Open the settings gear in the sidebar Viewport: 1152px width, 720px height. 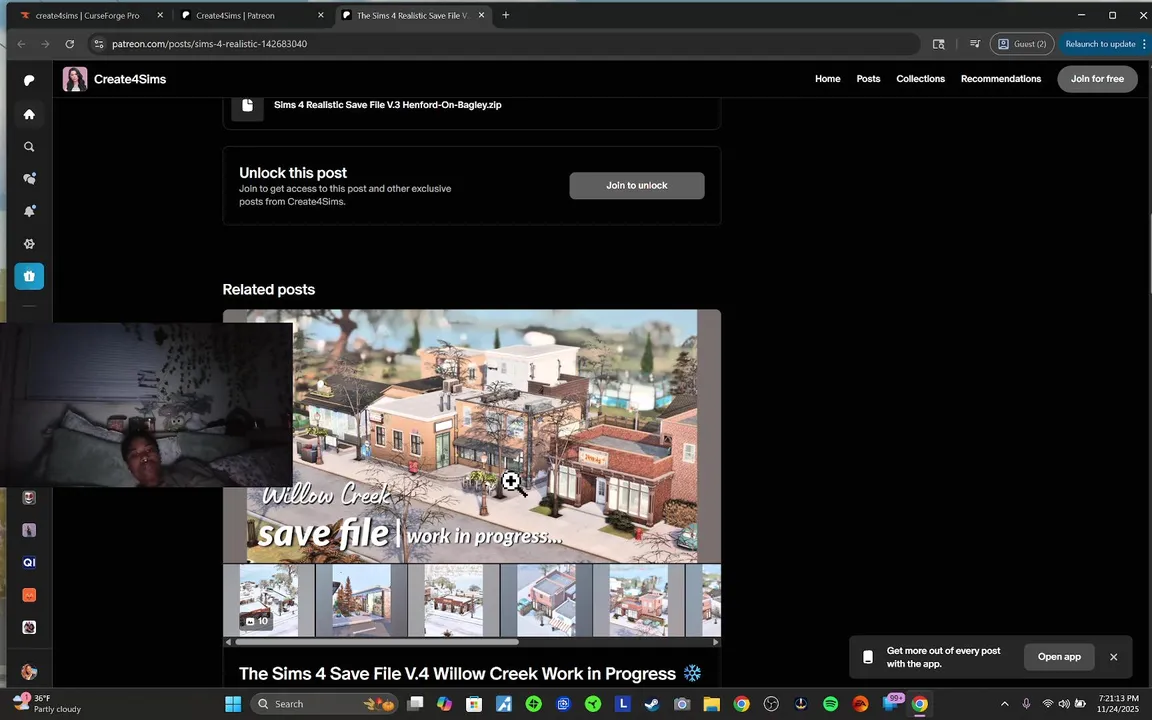pos(29,243)
